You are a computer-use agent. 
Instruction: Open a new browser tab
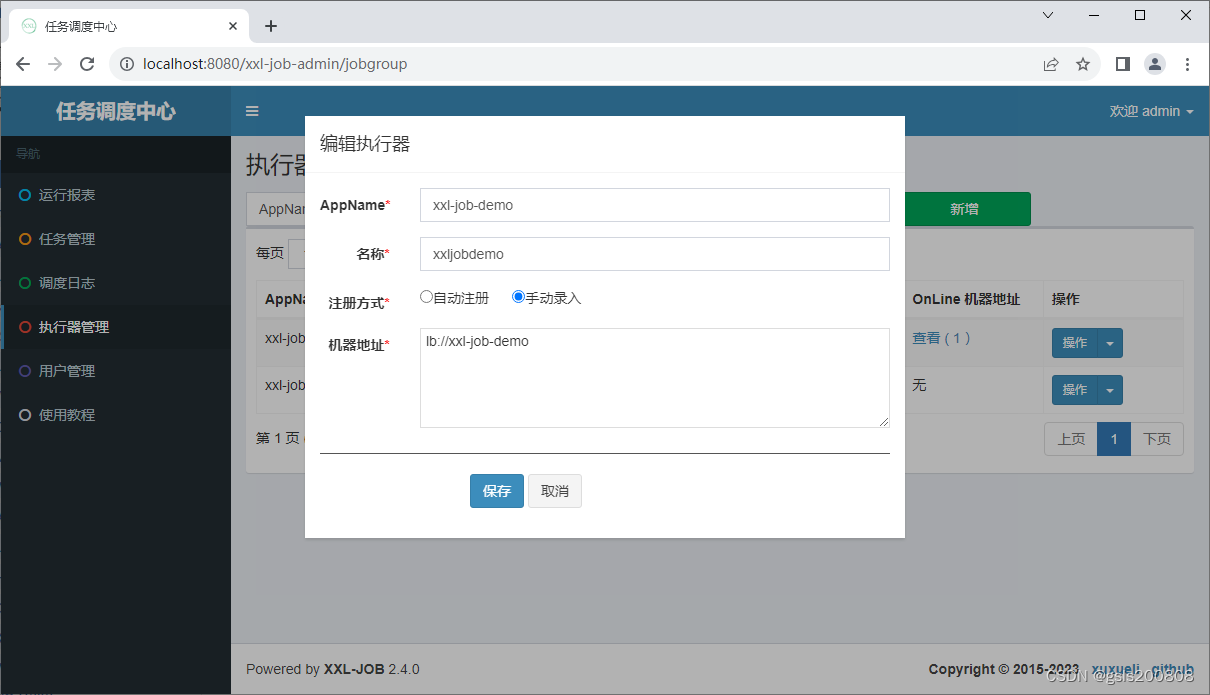coord(271,26)
